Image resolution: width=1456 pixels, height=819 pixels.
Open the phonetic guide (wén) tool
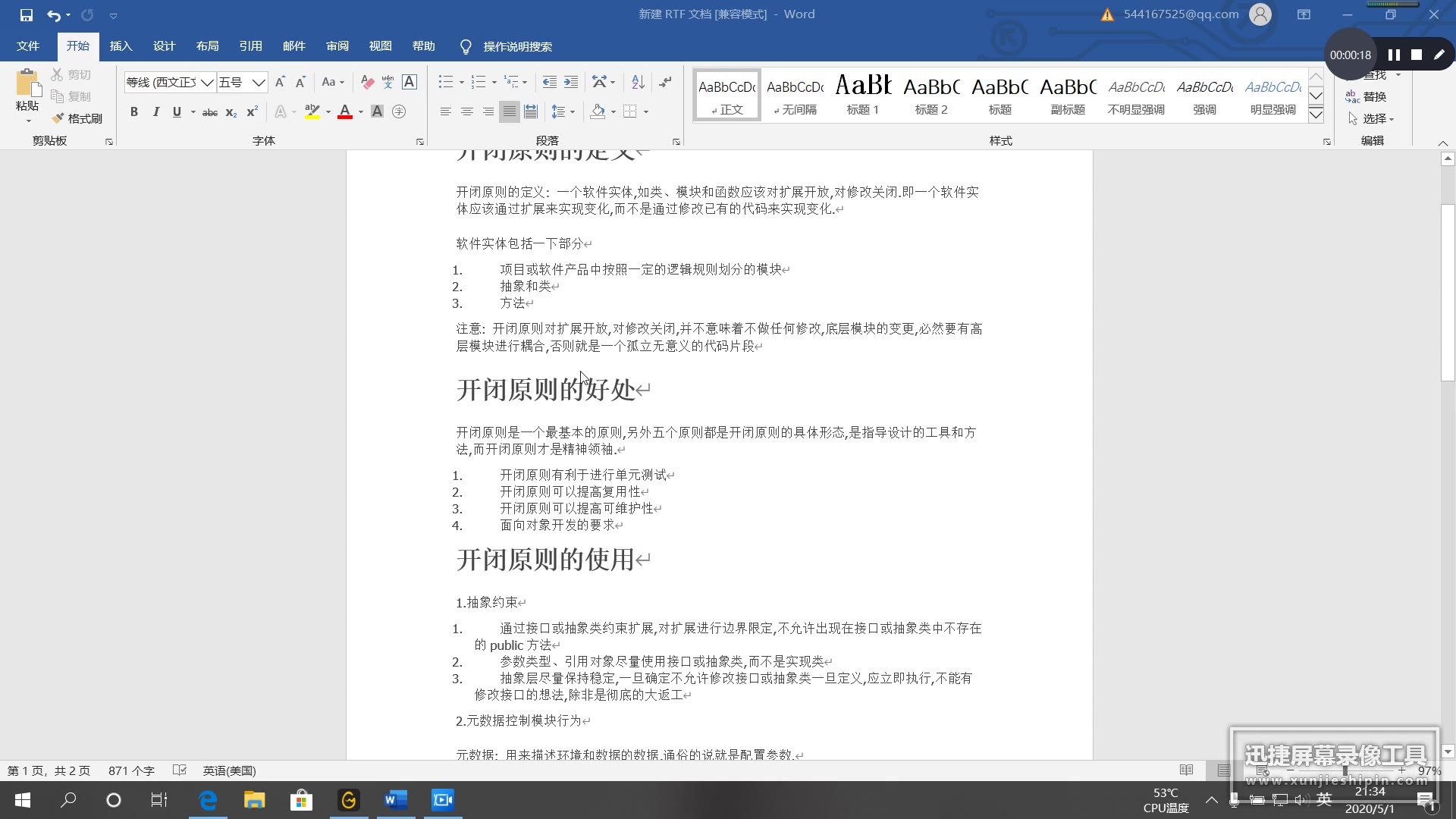pyautogui.click(x=388, y=82)
